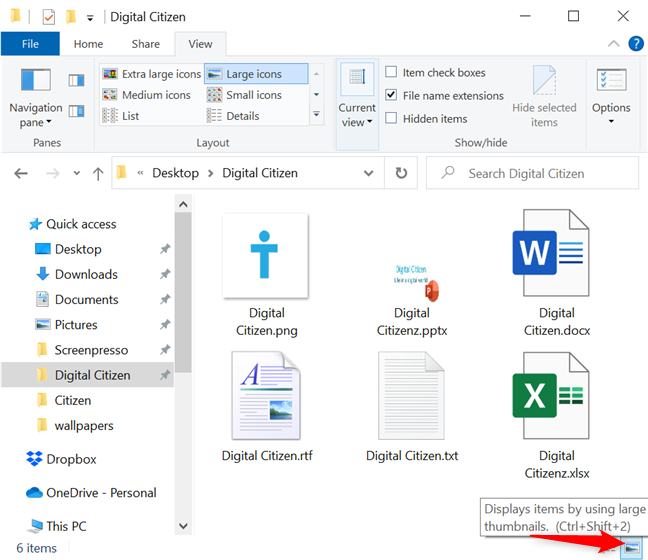Click the layout gallery down arrow
Screen dimensions: 648x560
click(x=316, y=95)
